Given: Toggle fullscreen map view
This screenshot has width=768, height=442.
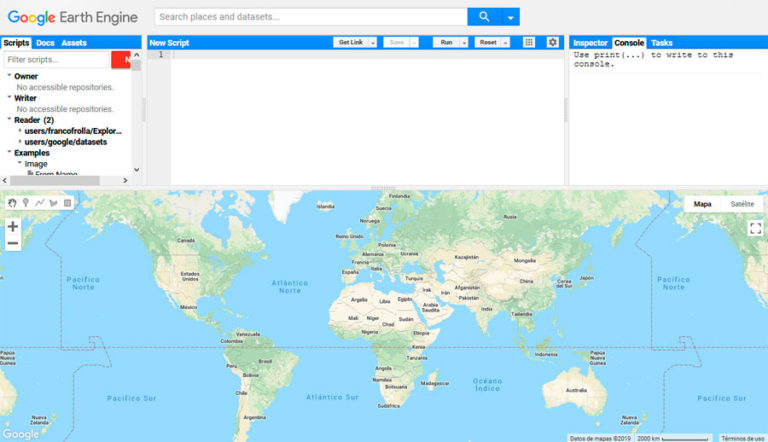Looking at the screenshot, I should (x=755, y=228).
